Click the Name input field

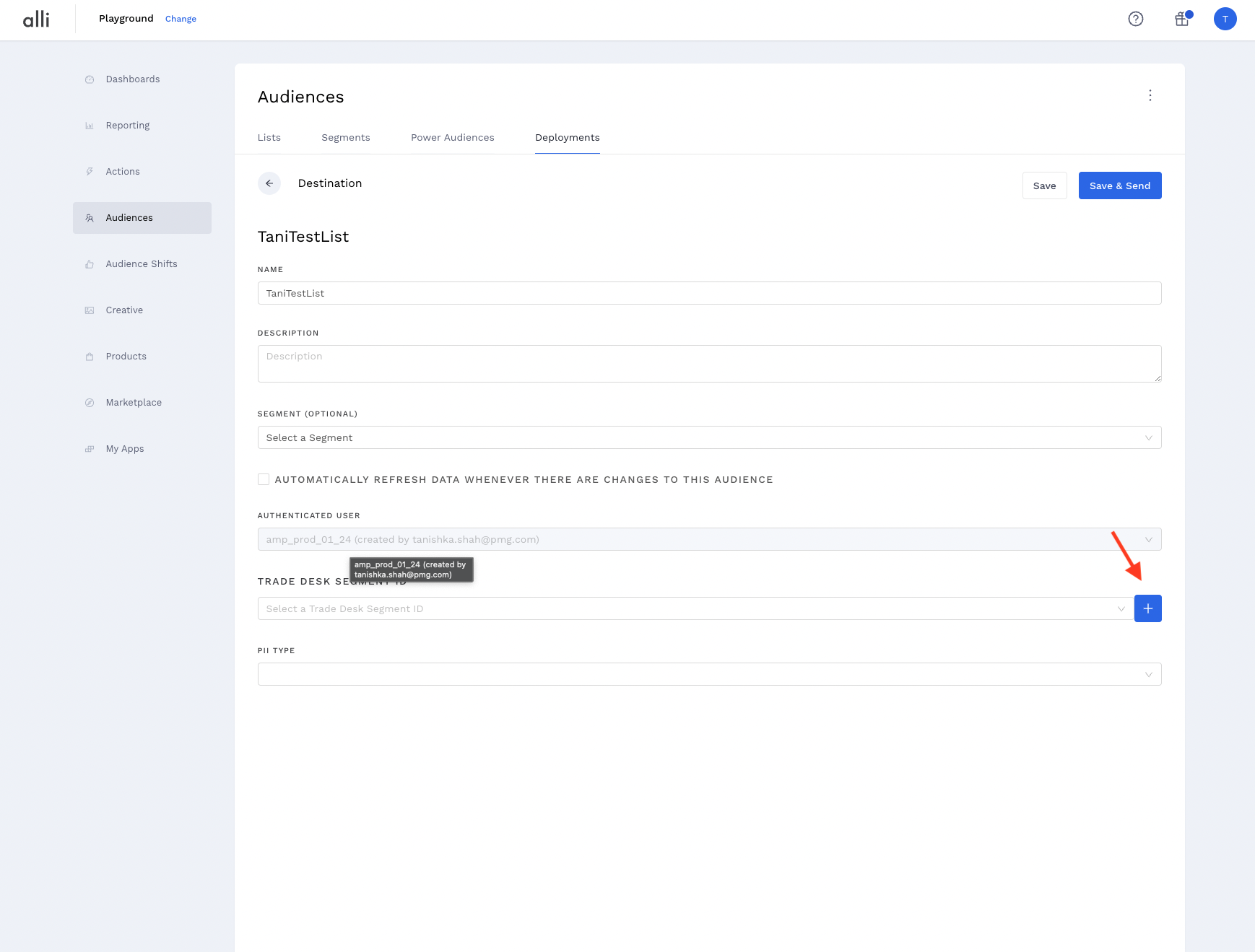[x=708, y=293]
